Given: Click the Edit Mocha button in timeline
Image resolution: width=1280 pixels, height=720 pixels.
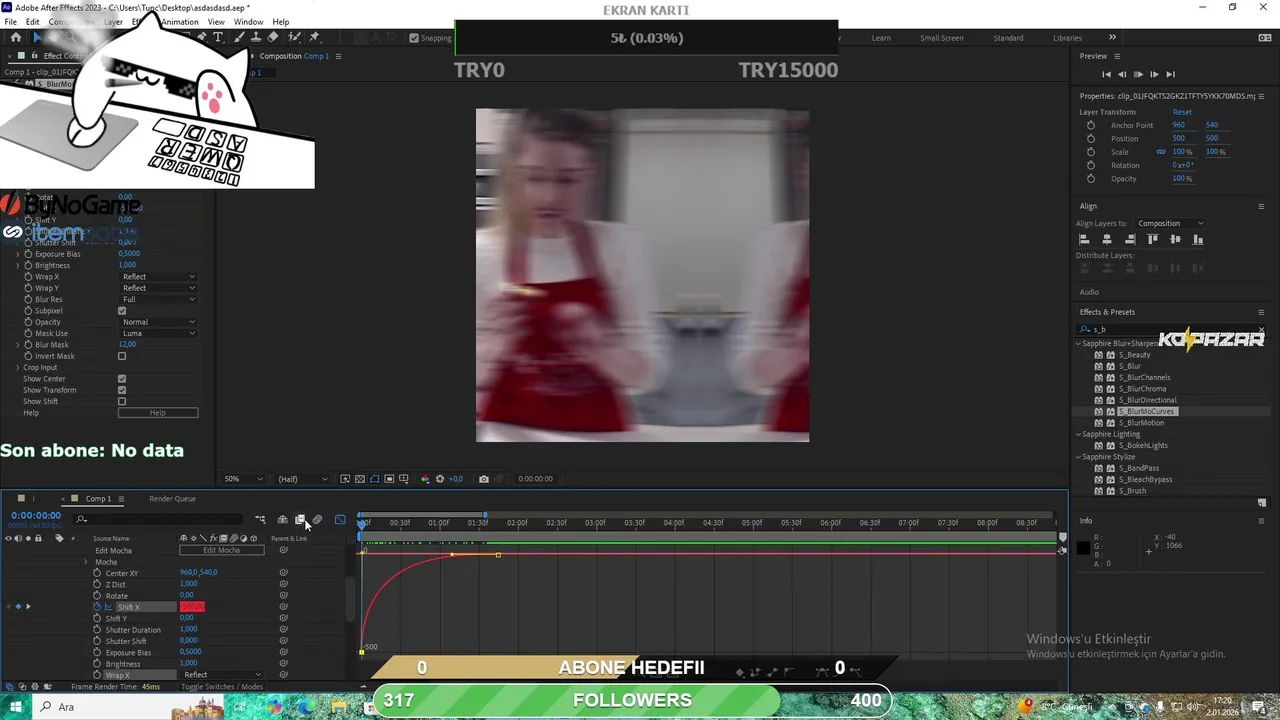Looking at the screenshot, I should (221, 550).
